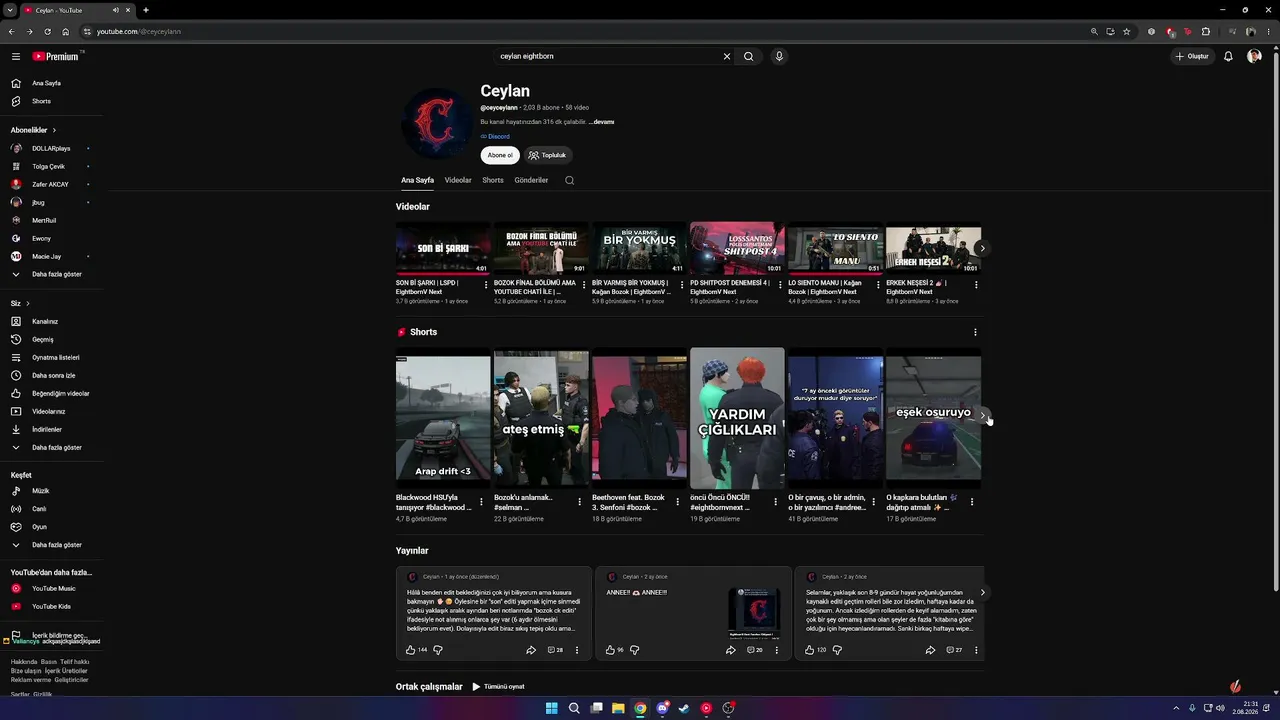This screenshot has height=720, width=1280.
Task: Open the Discord link on the channel
Action: (495, 136)
